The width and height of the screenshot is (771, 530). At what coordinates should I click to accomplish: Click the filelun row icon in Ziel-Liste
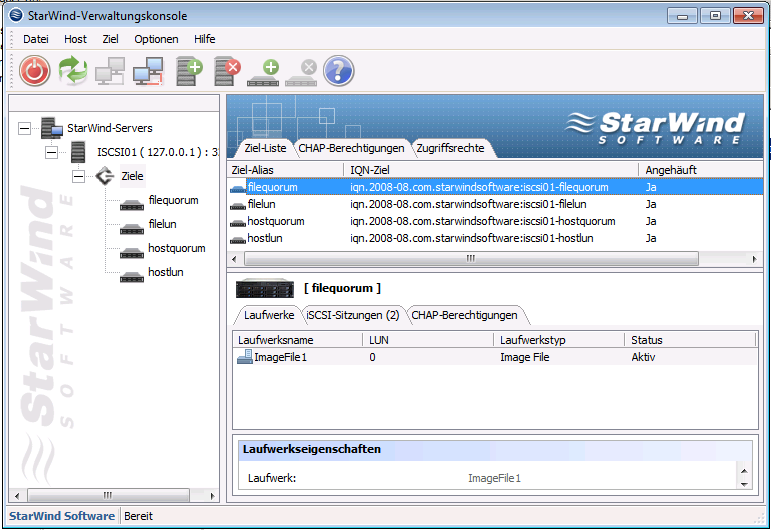tap(238, 206)
